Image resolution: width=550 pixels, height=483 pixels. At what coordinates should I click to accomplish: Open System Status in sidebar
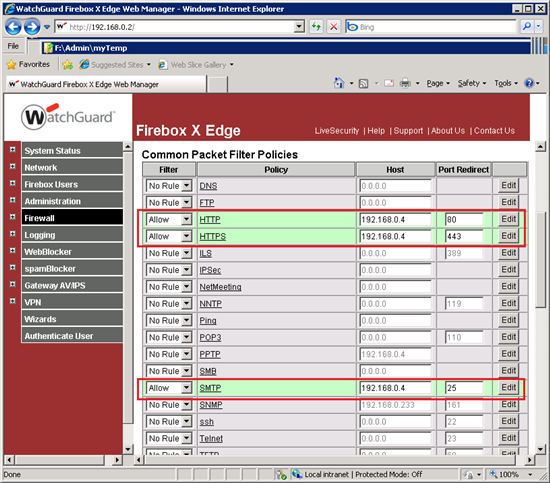pos(72,150)
